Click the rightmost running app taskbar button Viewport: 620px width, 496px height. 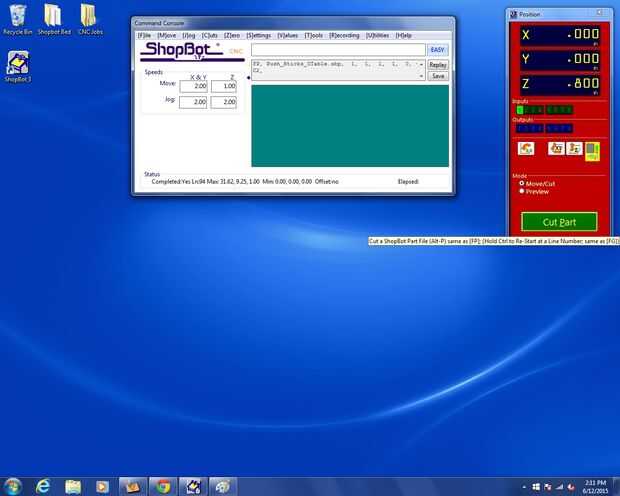click(x=223, y=487)
